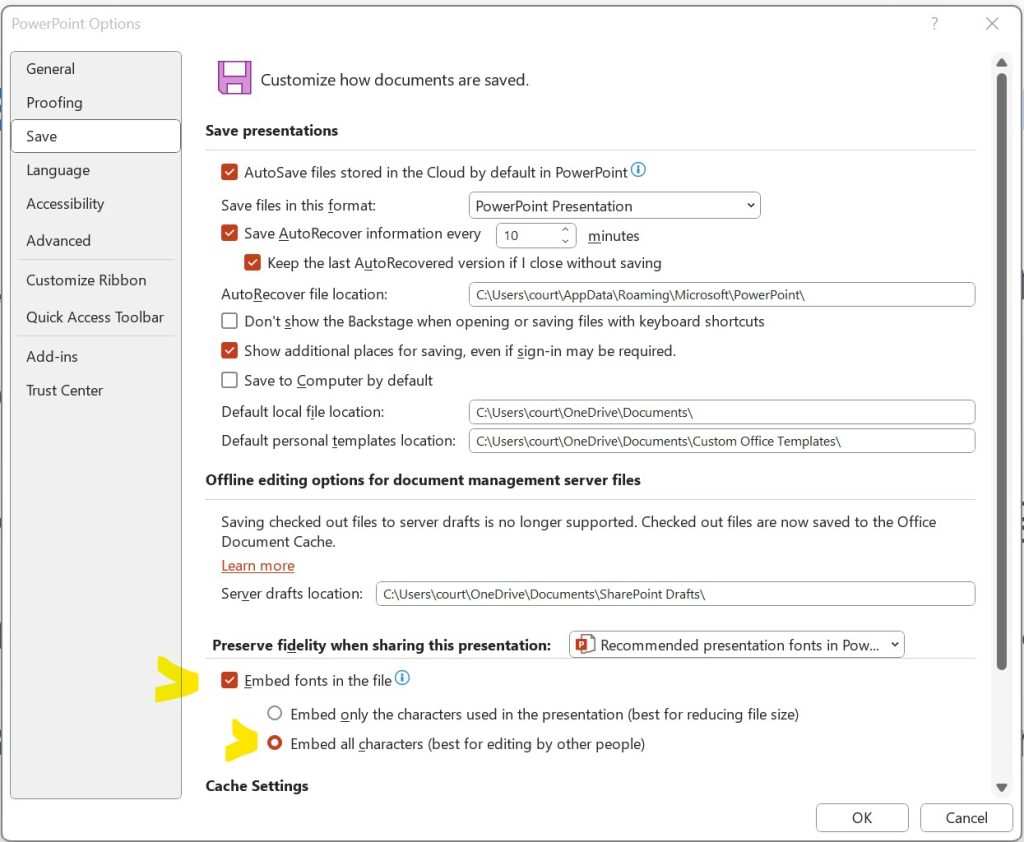Open the Accessibility options category

pos(95,204)
